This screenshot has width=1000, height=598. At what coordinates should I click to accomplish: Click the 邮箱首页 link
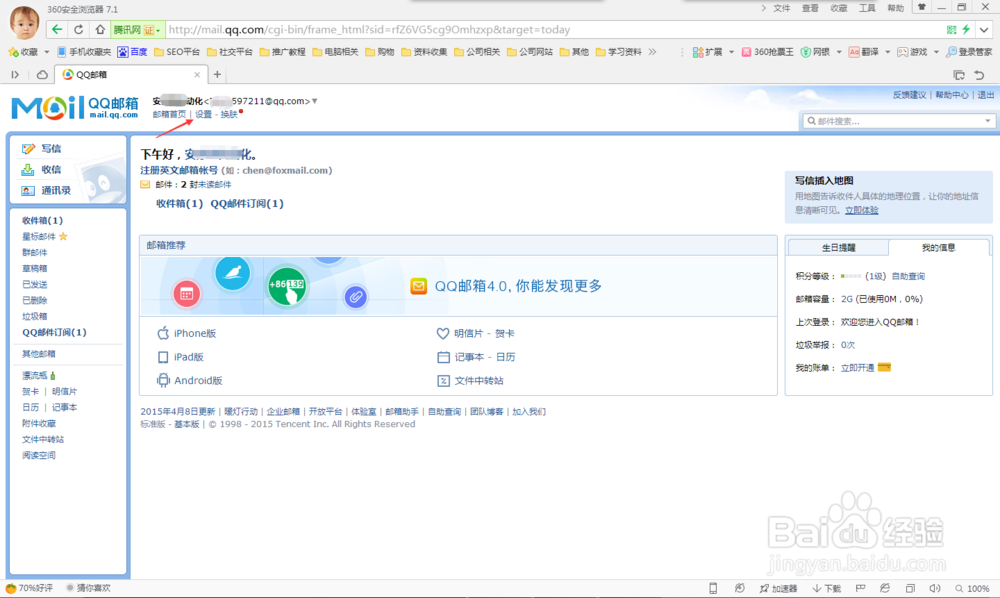[169, 114]
